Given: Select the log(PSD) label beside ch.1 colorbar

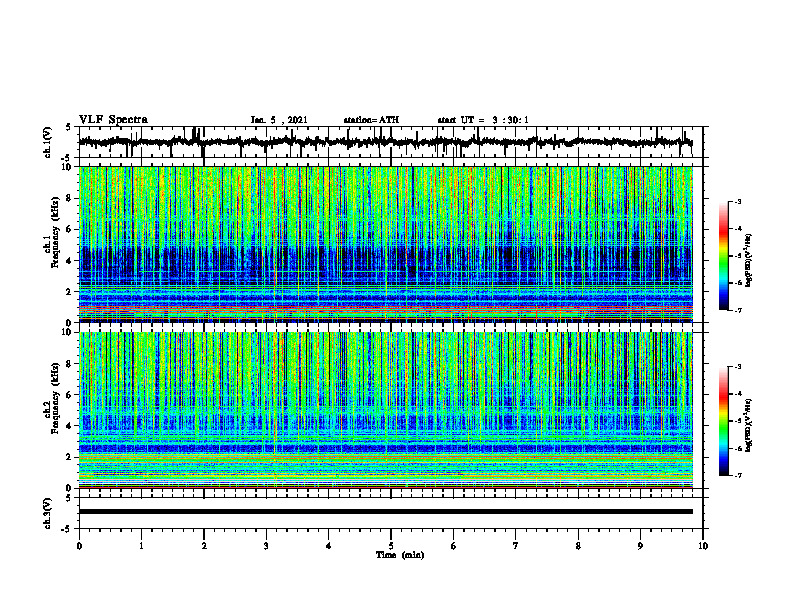Looking at the screenshot, I should pos(749,260).
